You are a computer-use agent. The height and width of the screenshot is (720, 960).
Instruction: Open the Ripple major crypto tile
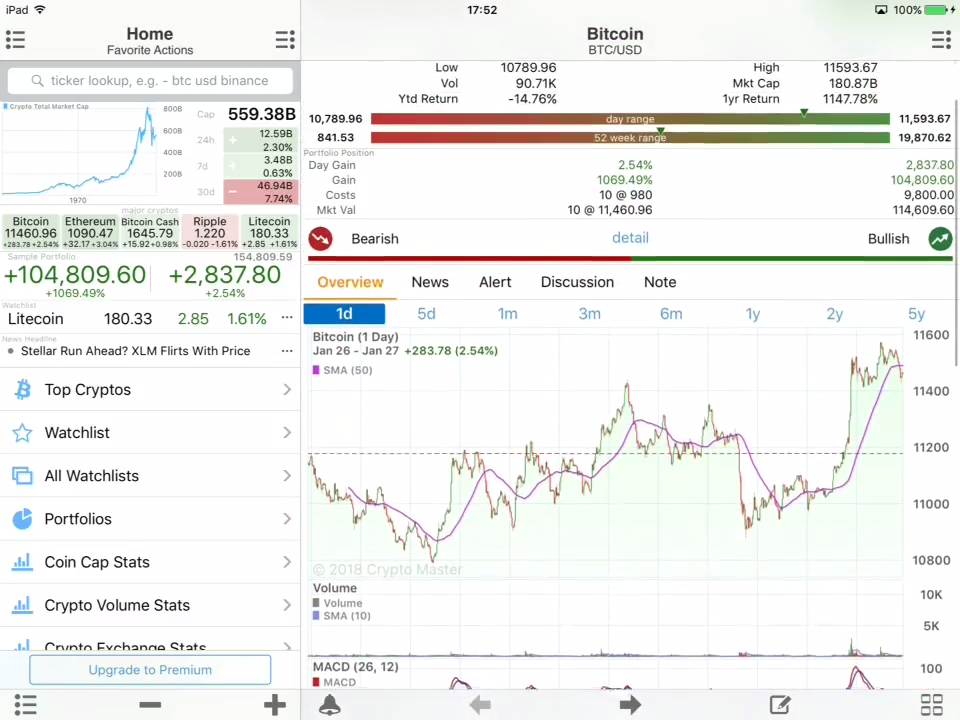pos(209,231)
